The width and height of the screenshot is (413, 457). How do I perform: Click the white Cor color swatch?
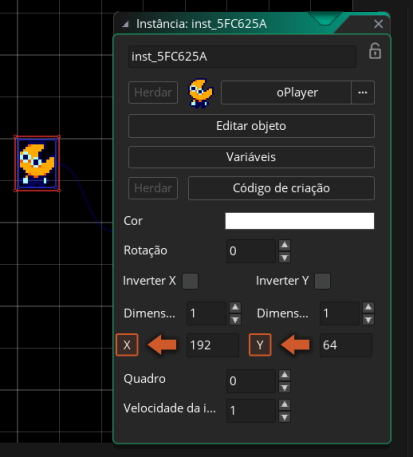[x=300, y=221]
